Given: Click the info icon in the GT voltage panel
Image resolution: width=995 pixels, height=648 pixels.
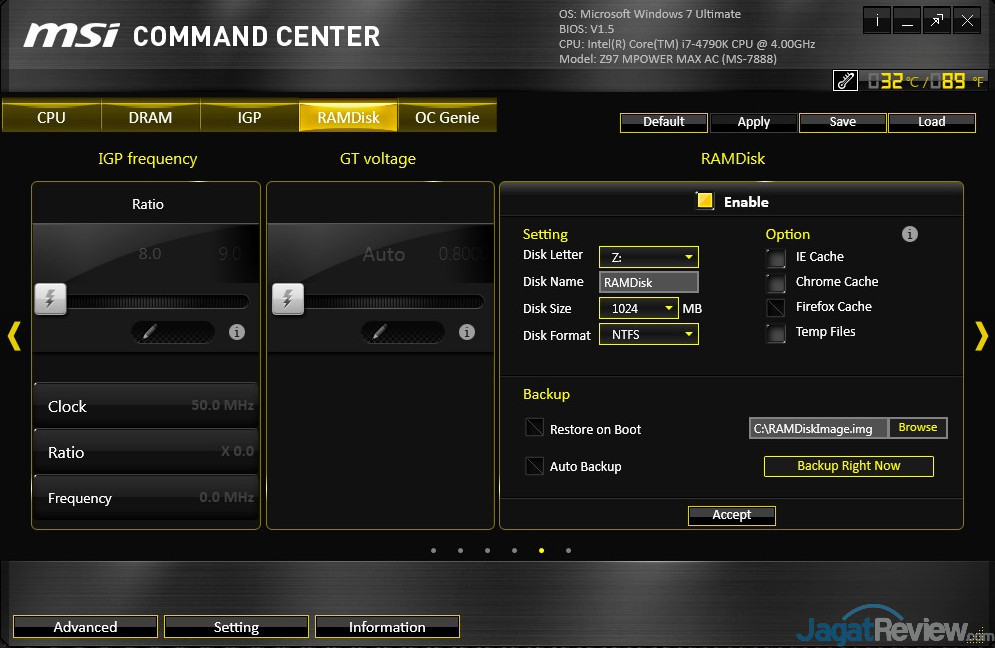Looking at the screenshot, I should (x=467, y=332).
